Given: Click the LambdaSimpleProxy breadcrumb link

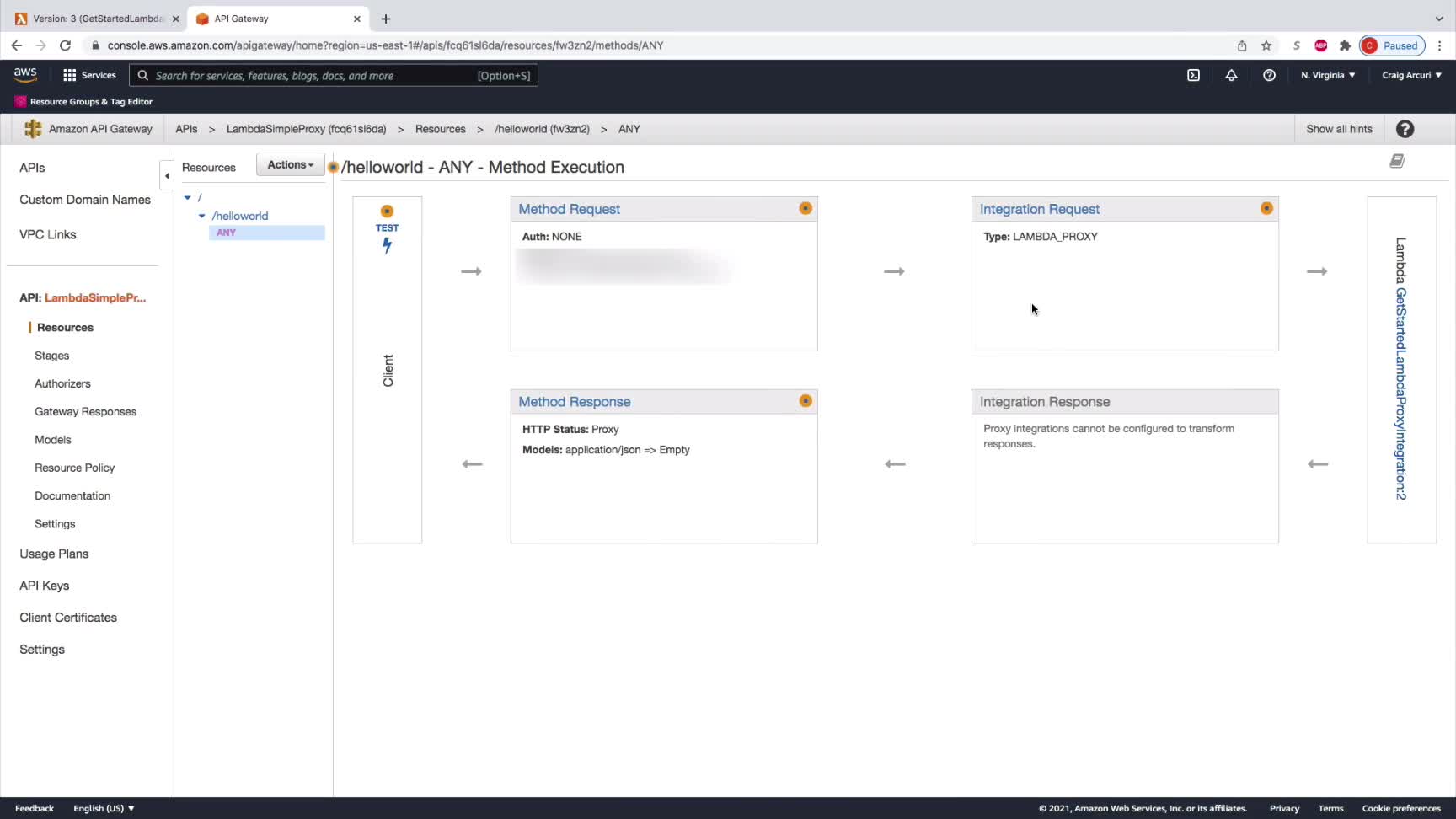Looking at the screenshot, I should point(306,129).
